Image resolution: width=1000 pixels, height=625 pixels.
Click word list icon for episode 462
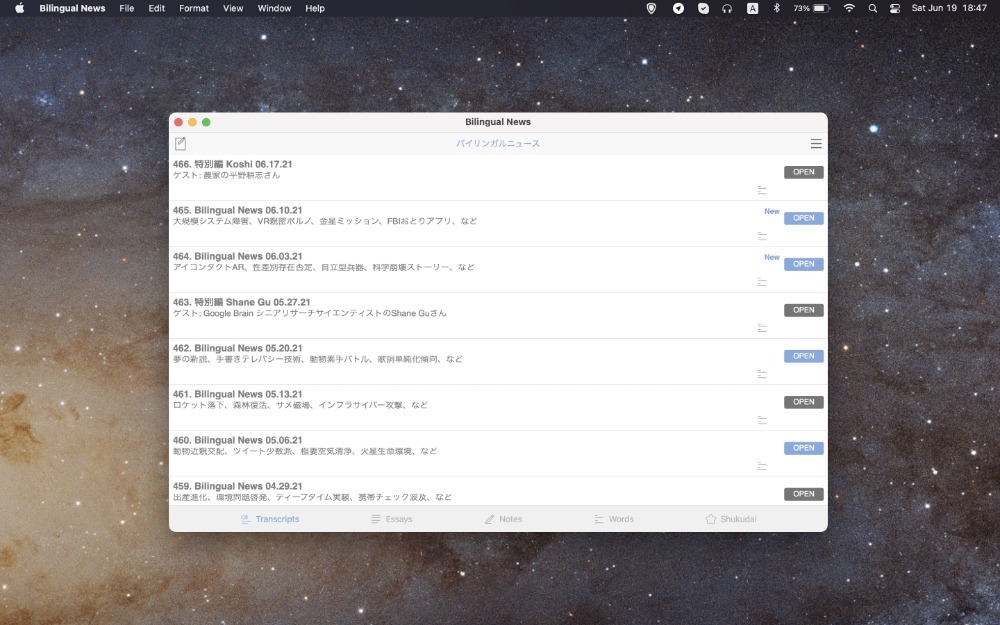click(762, 374)
